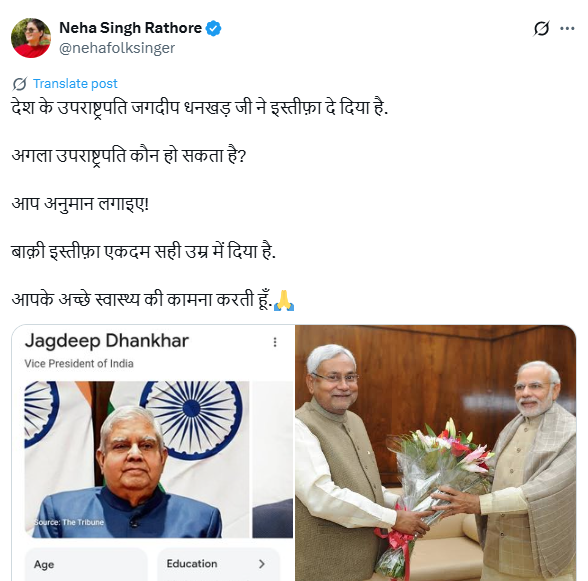Open the @nehafolksinger handle
The height and width of the screenshot is (581, 588).
click(x=117, y=48)
